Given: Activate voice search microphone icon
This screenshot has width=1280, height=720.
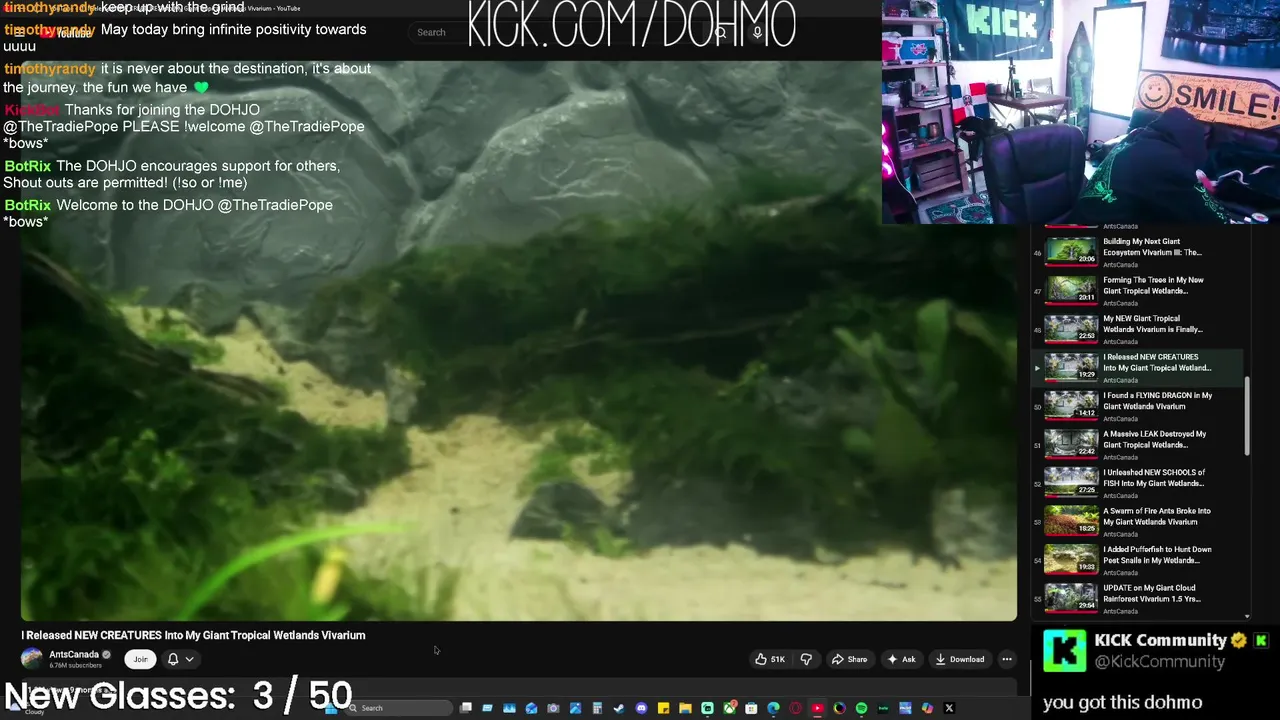Looking at the screenshot, I should click(757, 32).
